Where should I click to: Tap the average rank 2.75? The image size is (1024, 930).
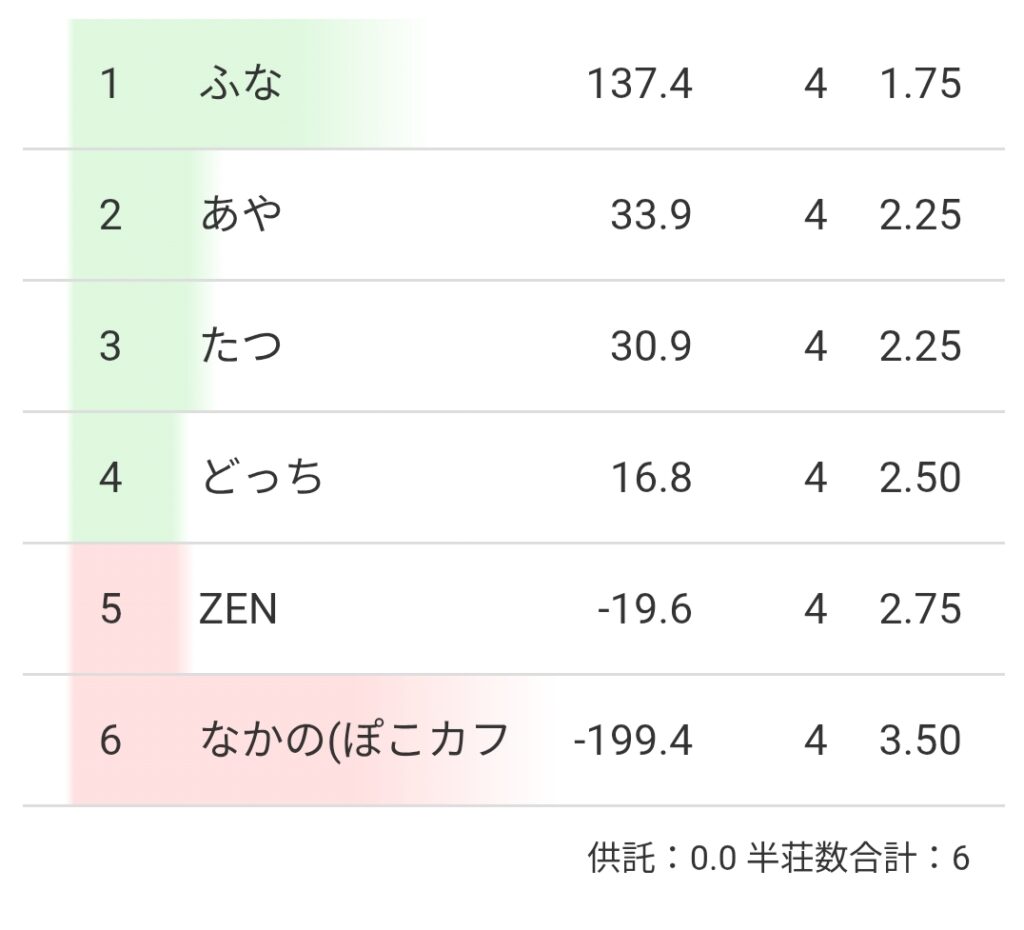(920, 609)
